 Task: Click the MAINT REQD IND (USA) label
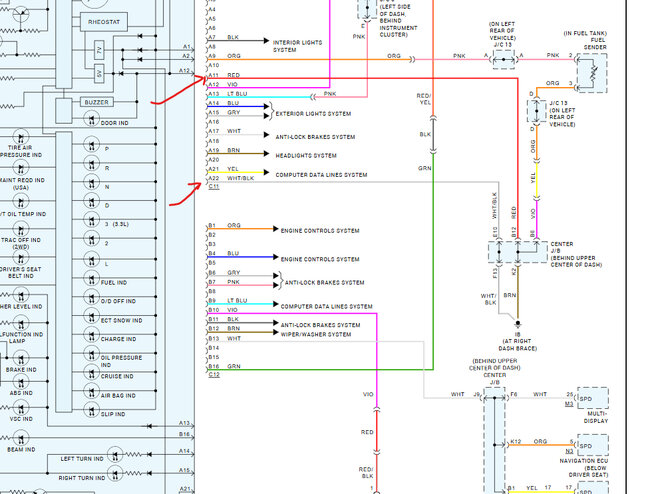click(22, 184)
